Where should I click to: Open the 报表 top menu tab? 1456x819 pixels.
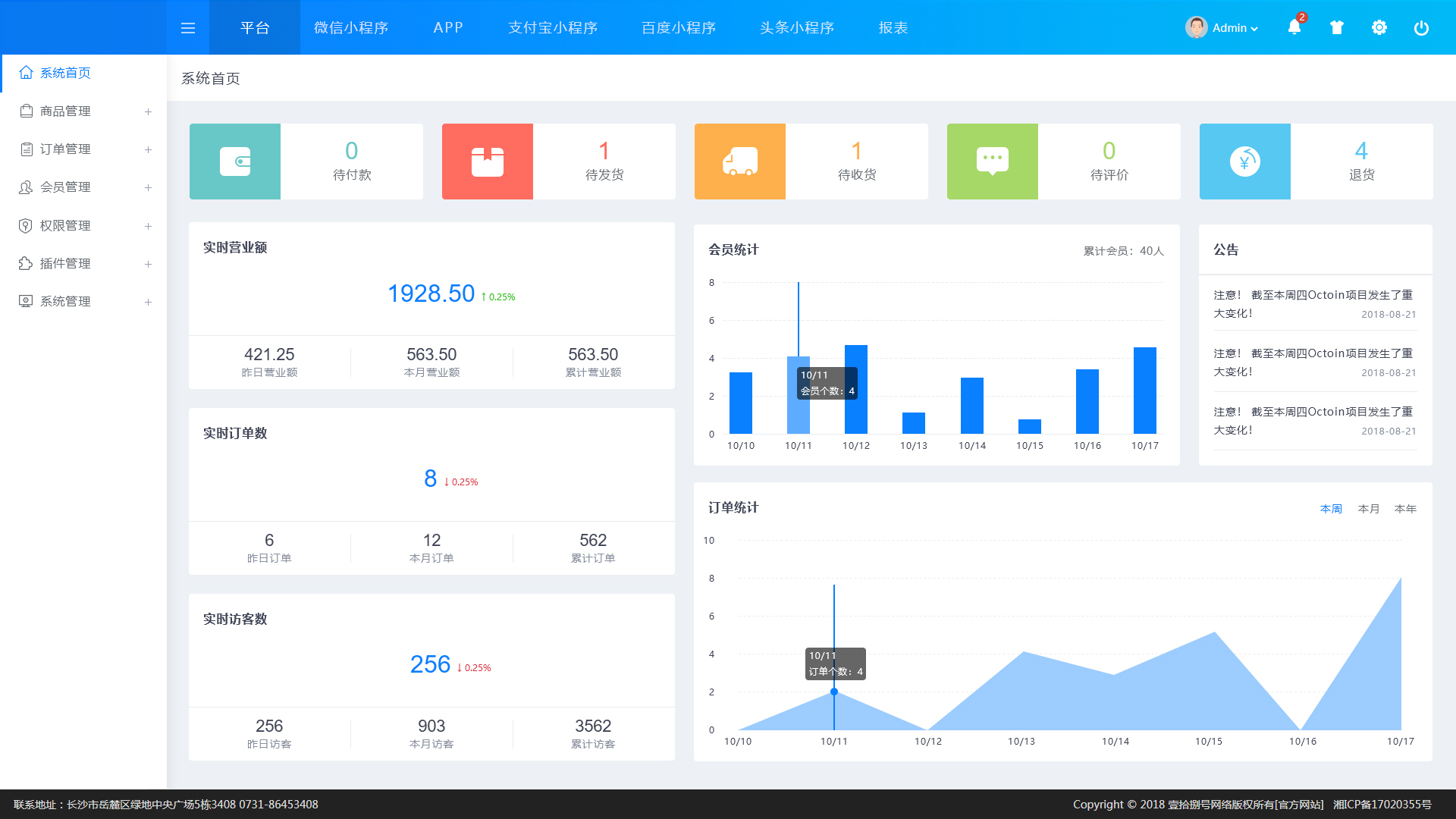(893, 28)
